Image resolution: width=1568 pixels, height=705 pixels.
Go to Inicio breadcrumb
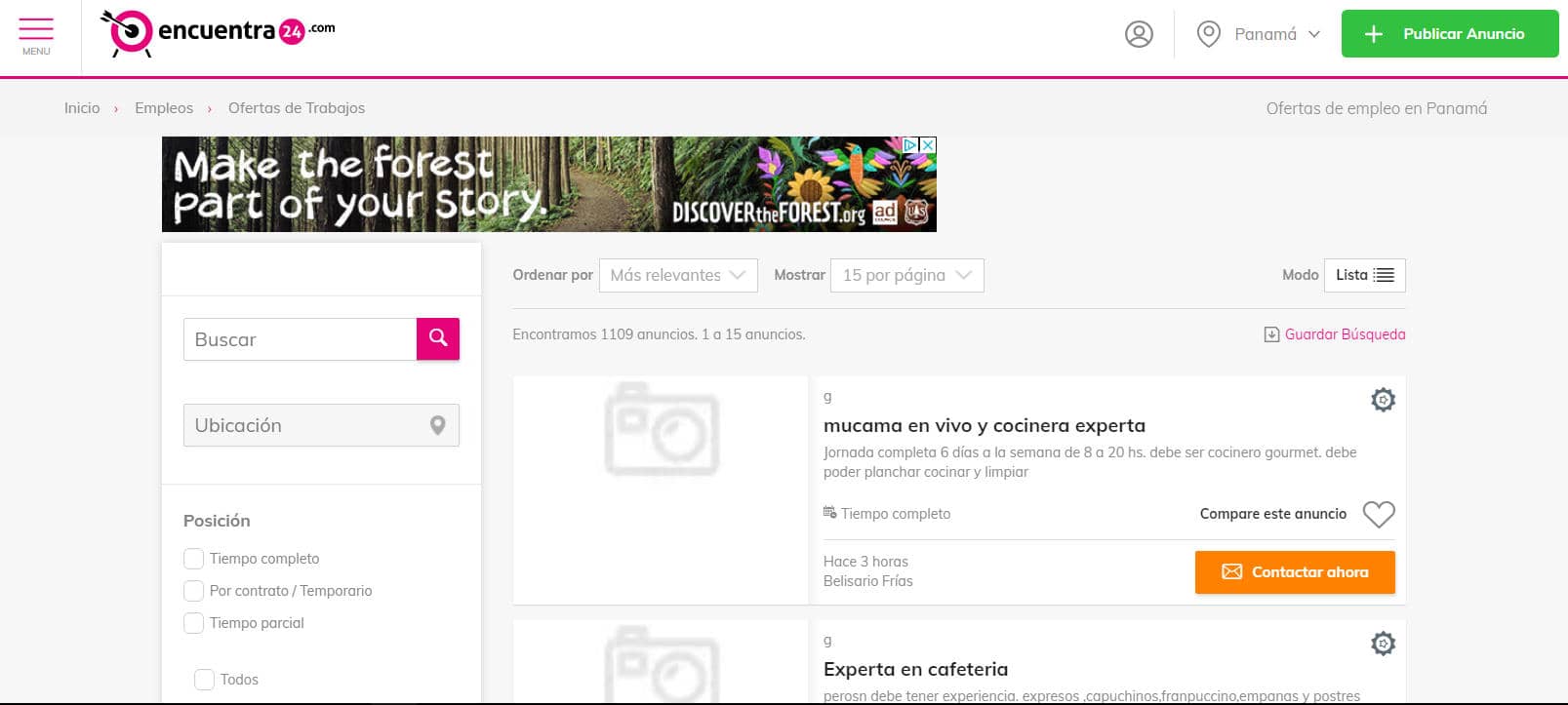click(x=82, y=108)
